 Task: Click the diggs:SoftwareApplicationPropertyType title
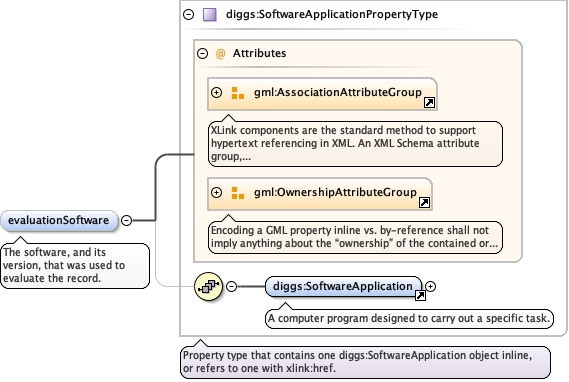tap(332, 15)
